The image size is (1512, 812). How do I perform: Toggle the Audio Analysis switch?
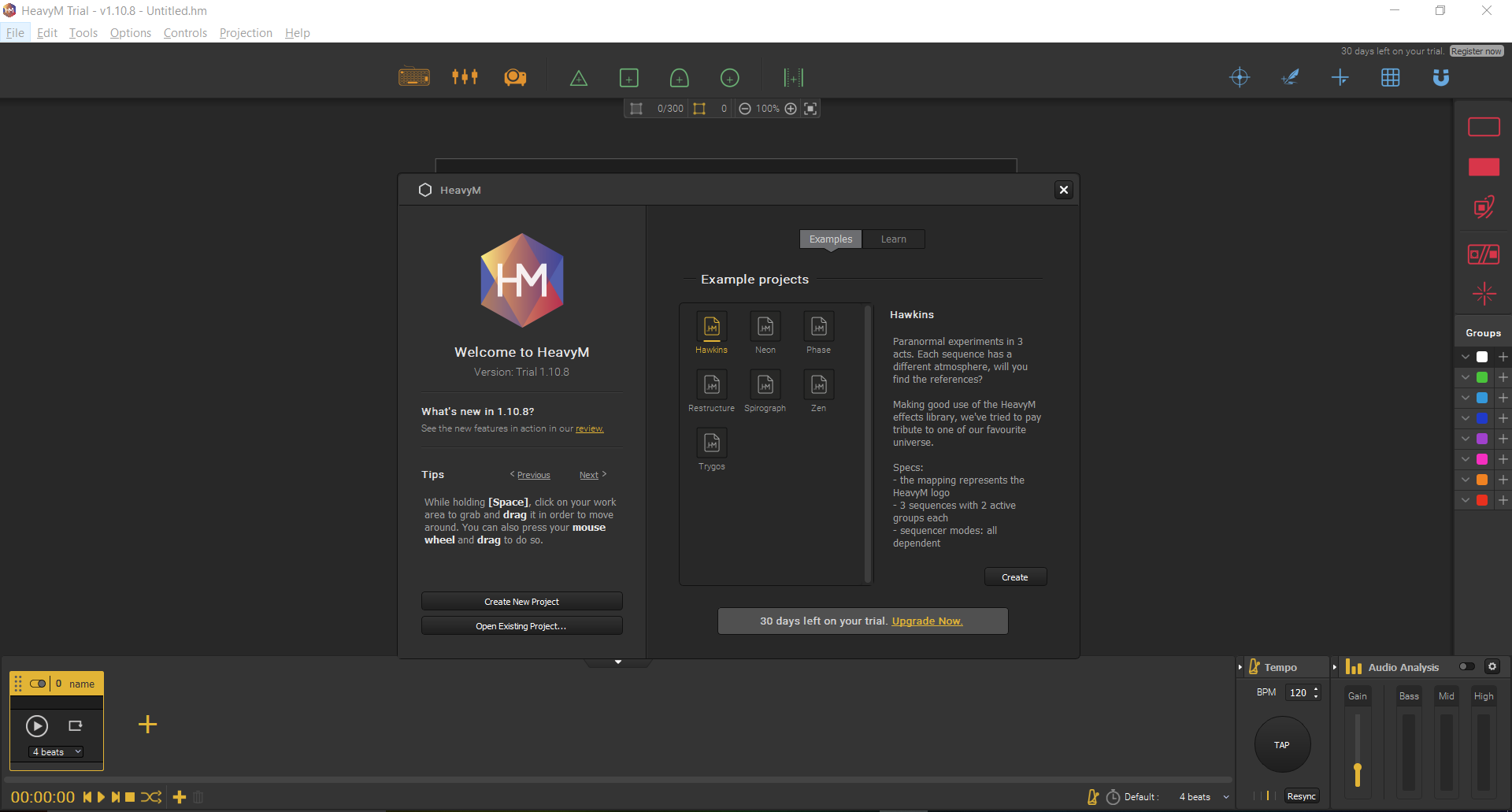[x=1467, y=666]
